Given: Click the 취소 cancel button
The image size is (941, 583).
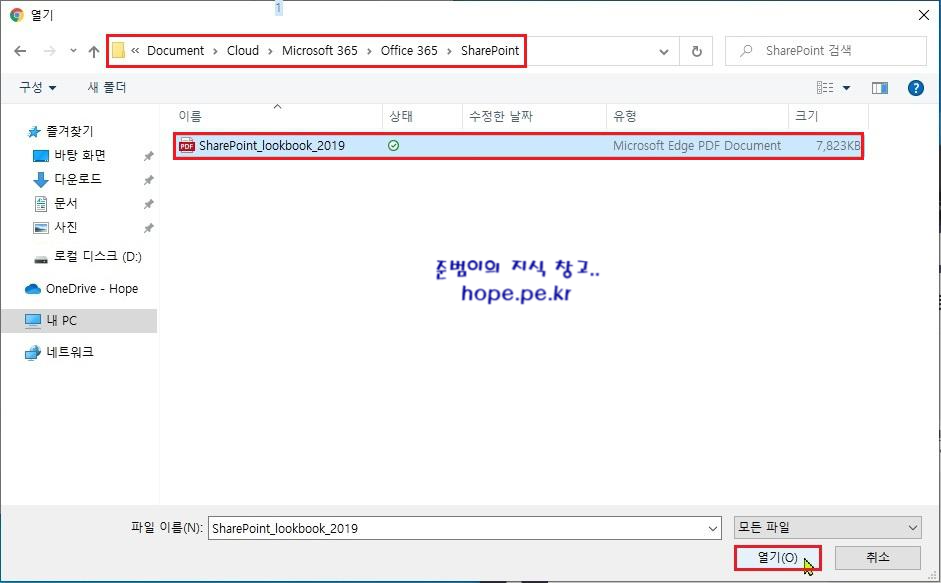Looking at the screenshot, I should (x=877, y=558).
